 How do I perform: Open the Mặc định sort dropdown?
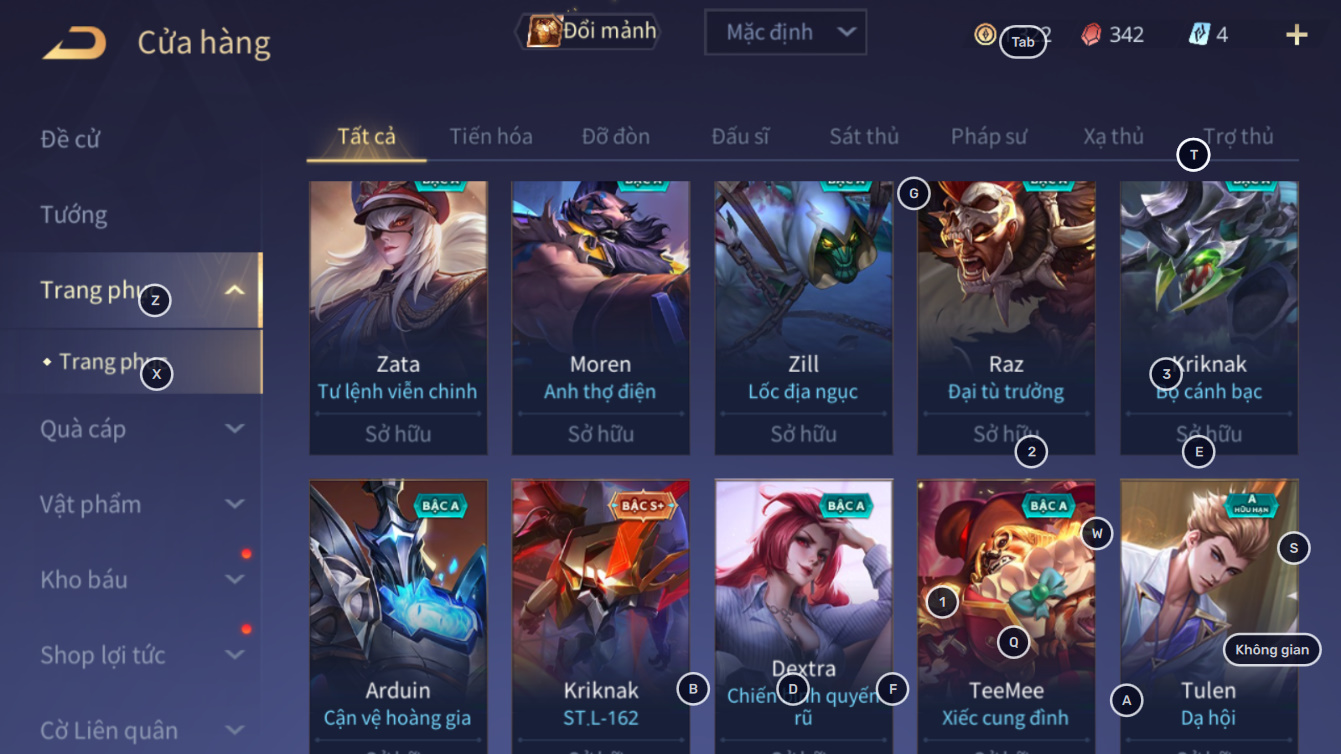click(x=785, y=32)
